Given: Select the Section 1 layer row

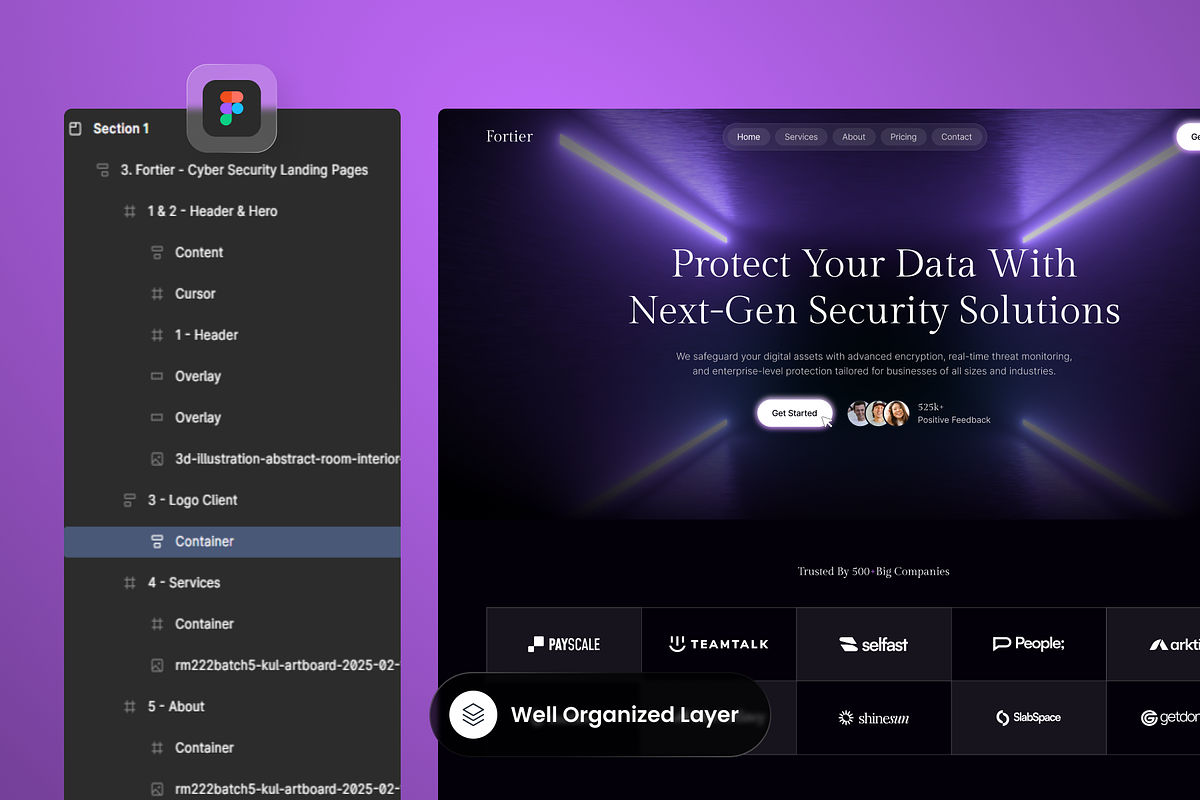Looking at the screenshot, I should (x=232, y=129).
